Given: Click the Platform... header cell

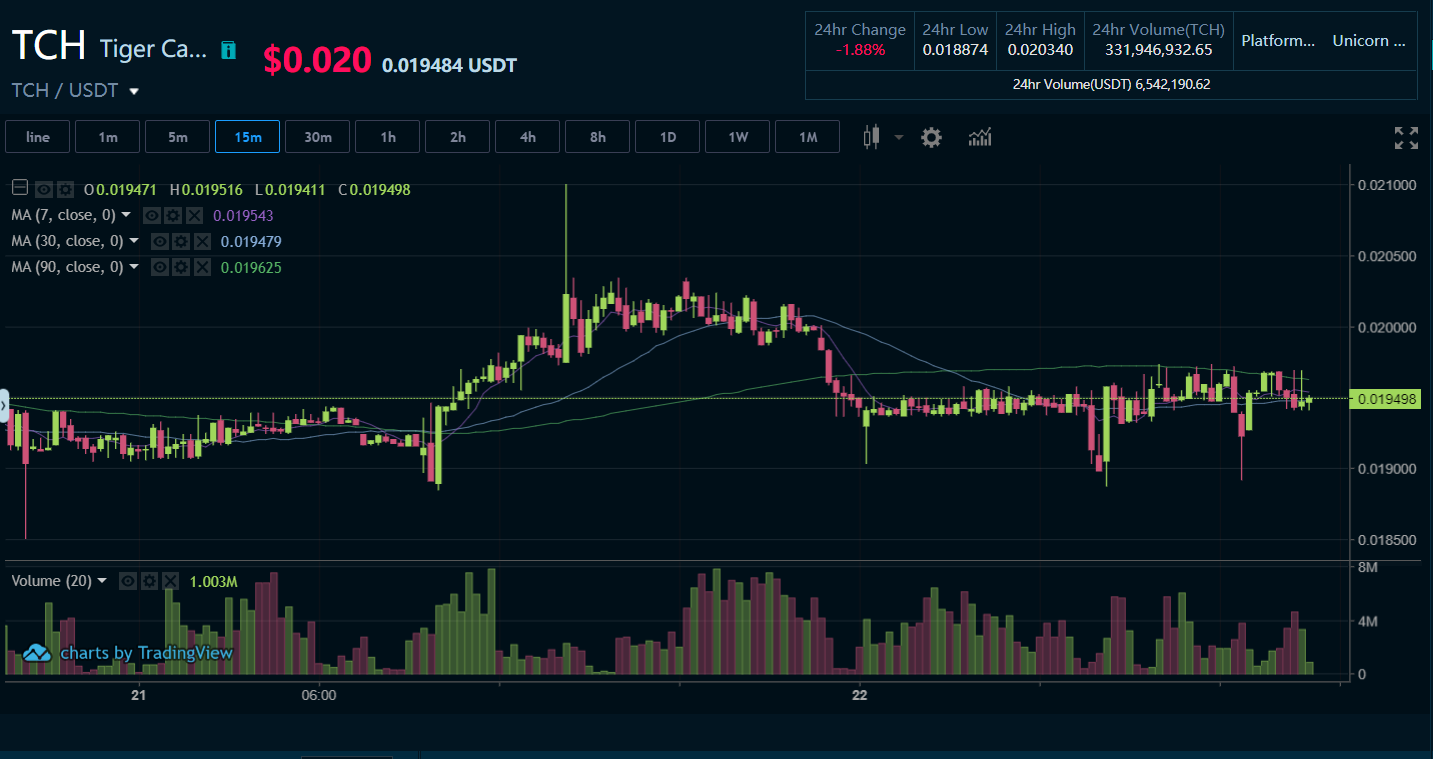Looking at the screenshot, I should (1278, 41).
